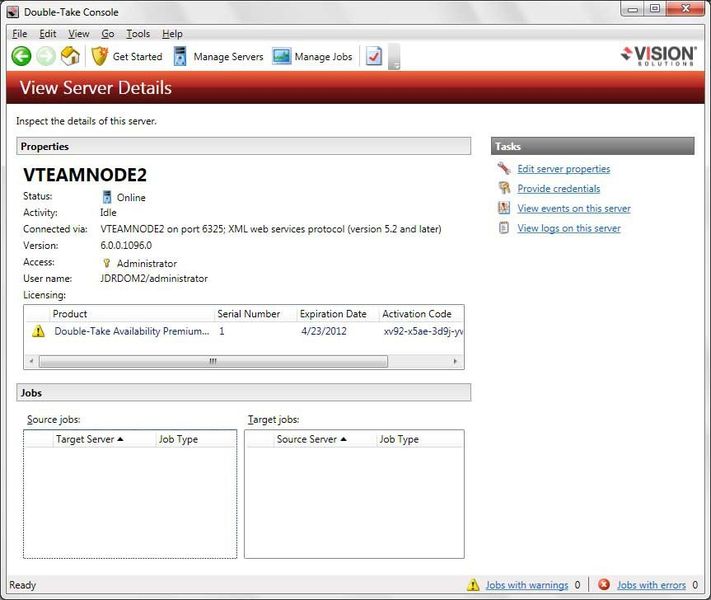Click the Manage Servers toolbar label
This screenshot has width=711, height=600.
pos(228,57)
